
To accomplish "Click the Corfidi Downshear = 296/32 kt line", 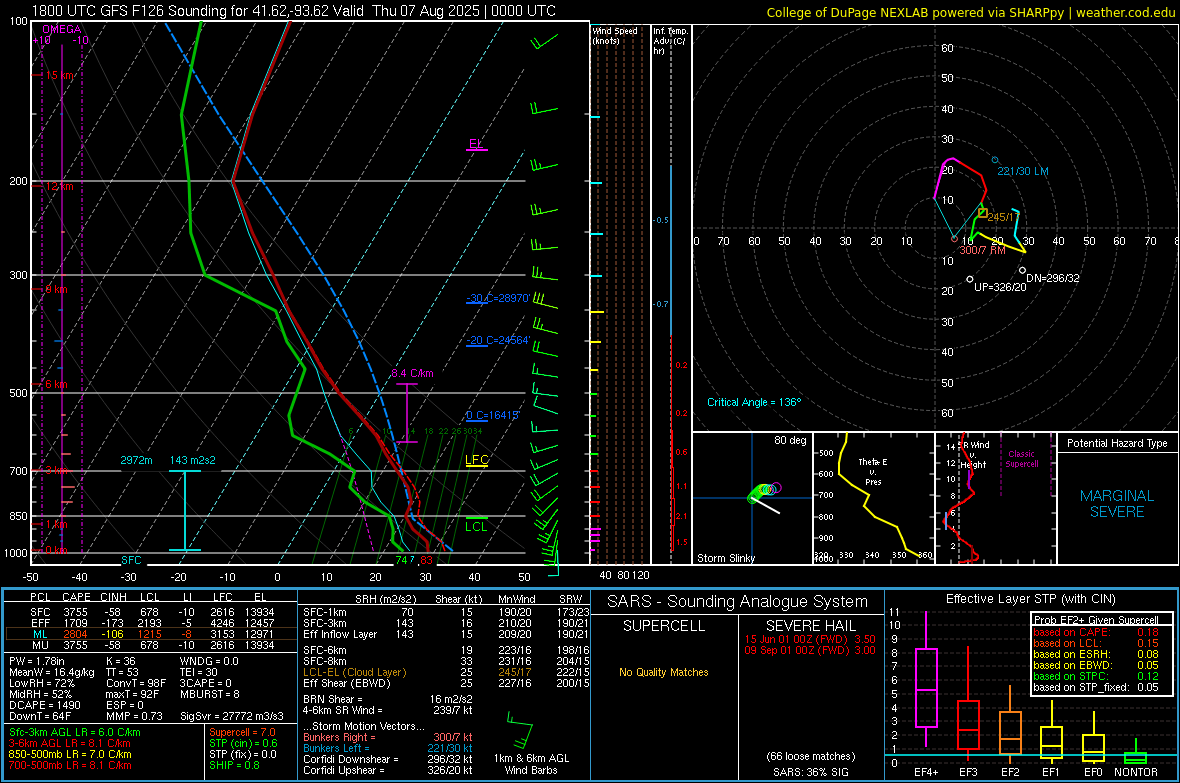I will 388,760.
